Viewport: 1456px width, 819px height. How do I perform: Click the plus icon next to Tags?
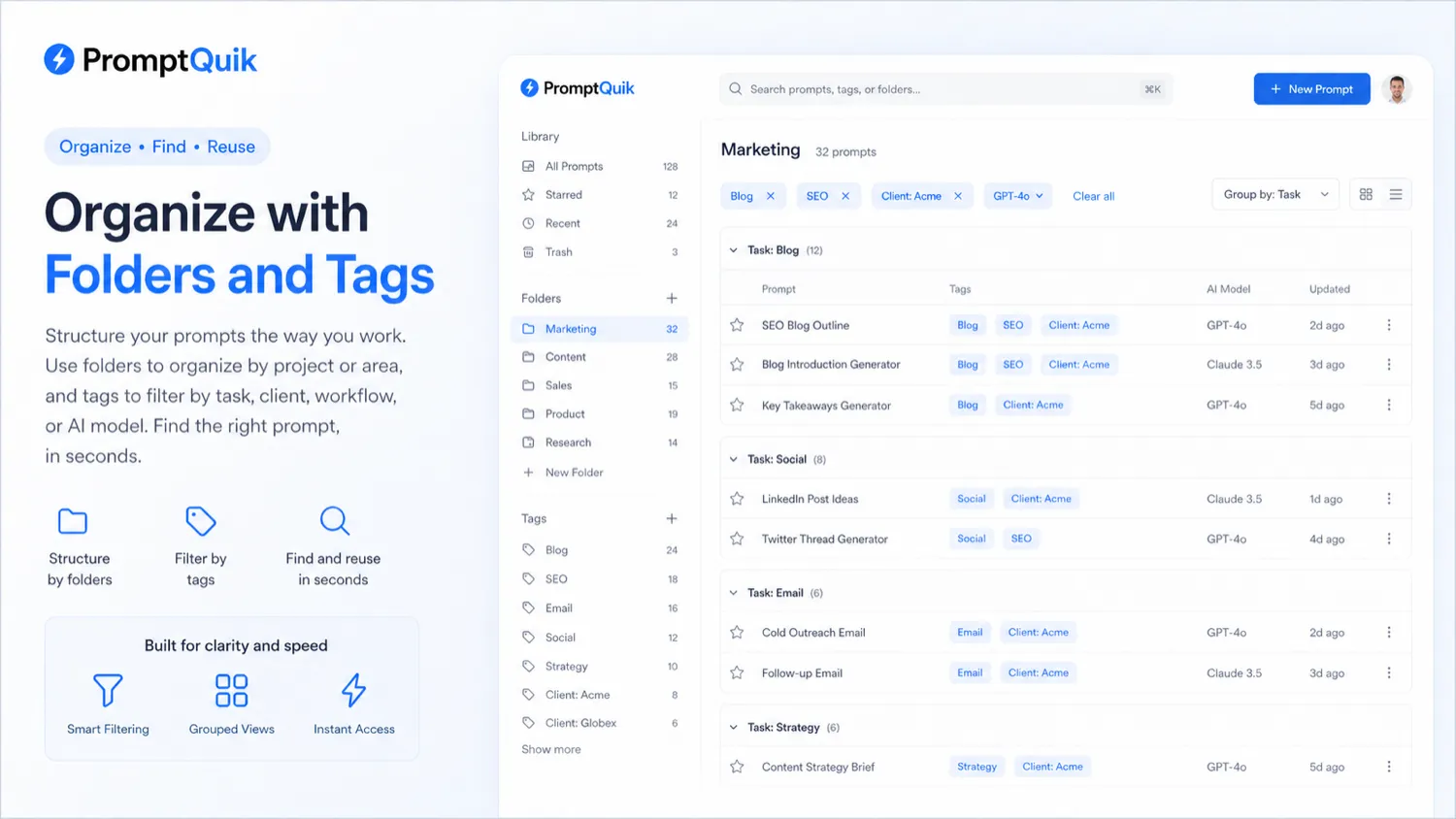(x=672, y=518)
